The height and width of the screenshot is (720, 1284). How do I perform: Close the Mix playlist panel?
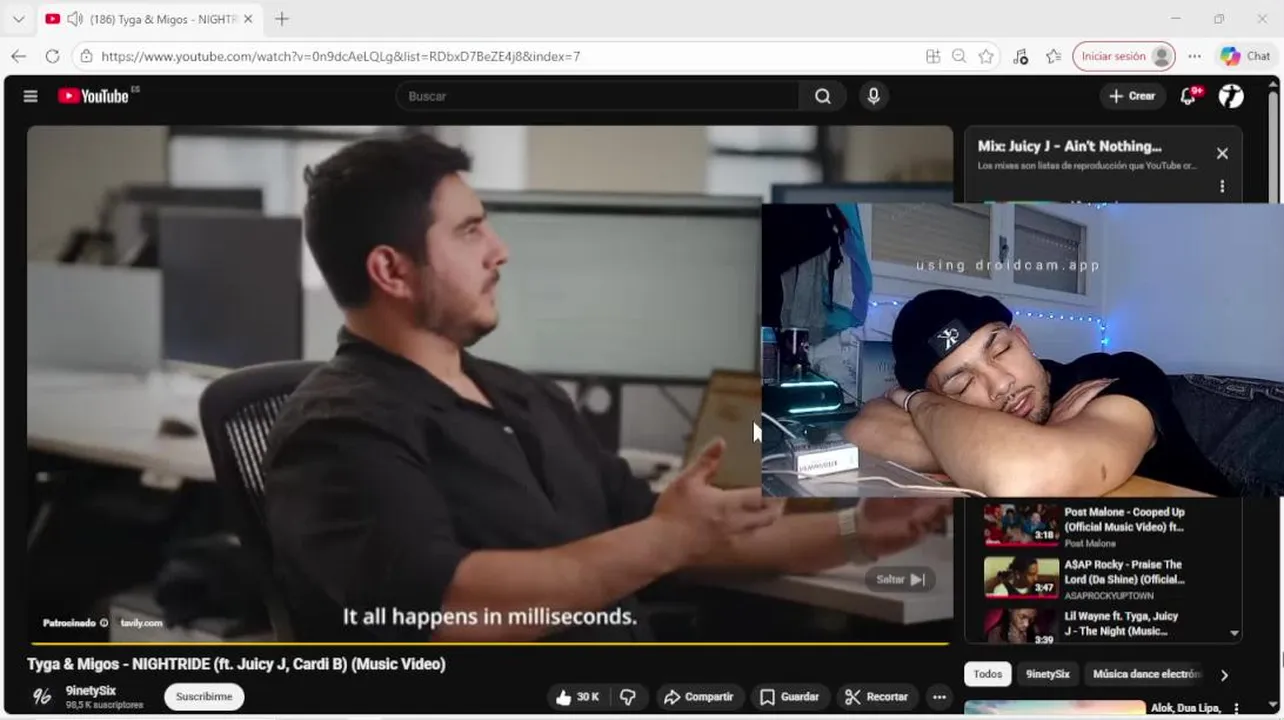click(1222, 153)
